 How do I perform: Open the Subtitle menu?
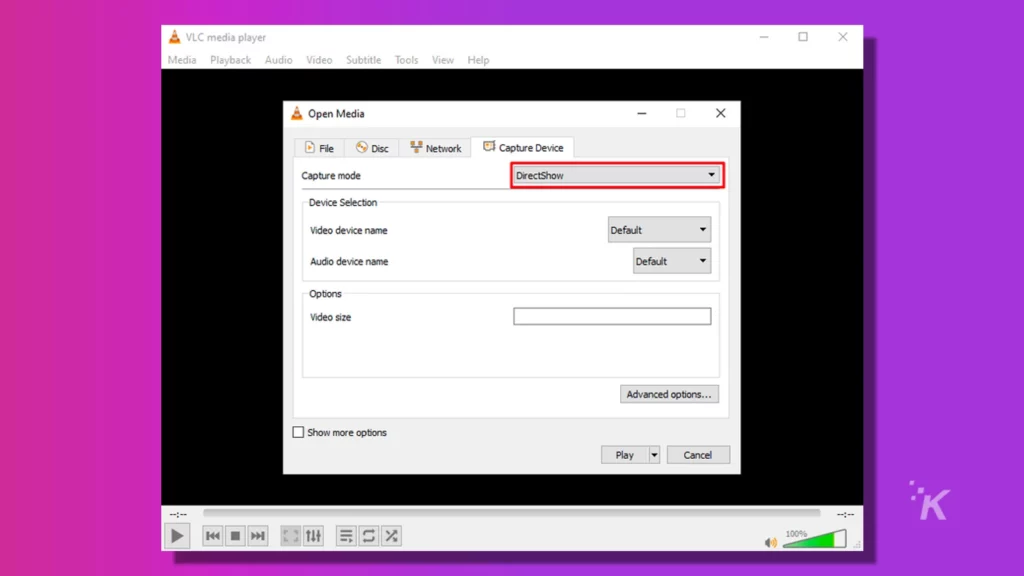363,60
